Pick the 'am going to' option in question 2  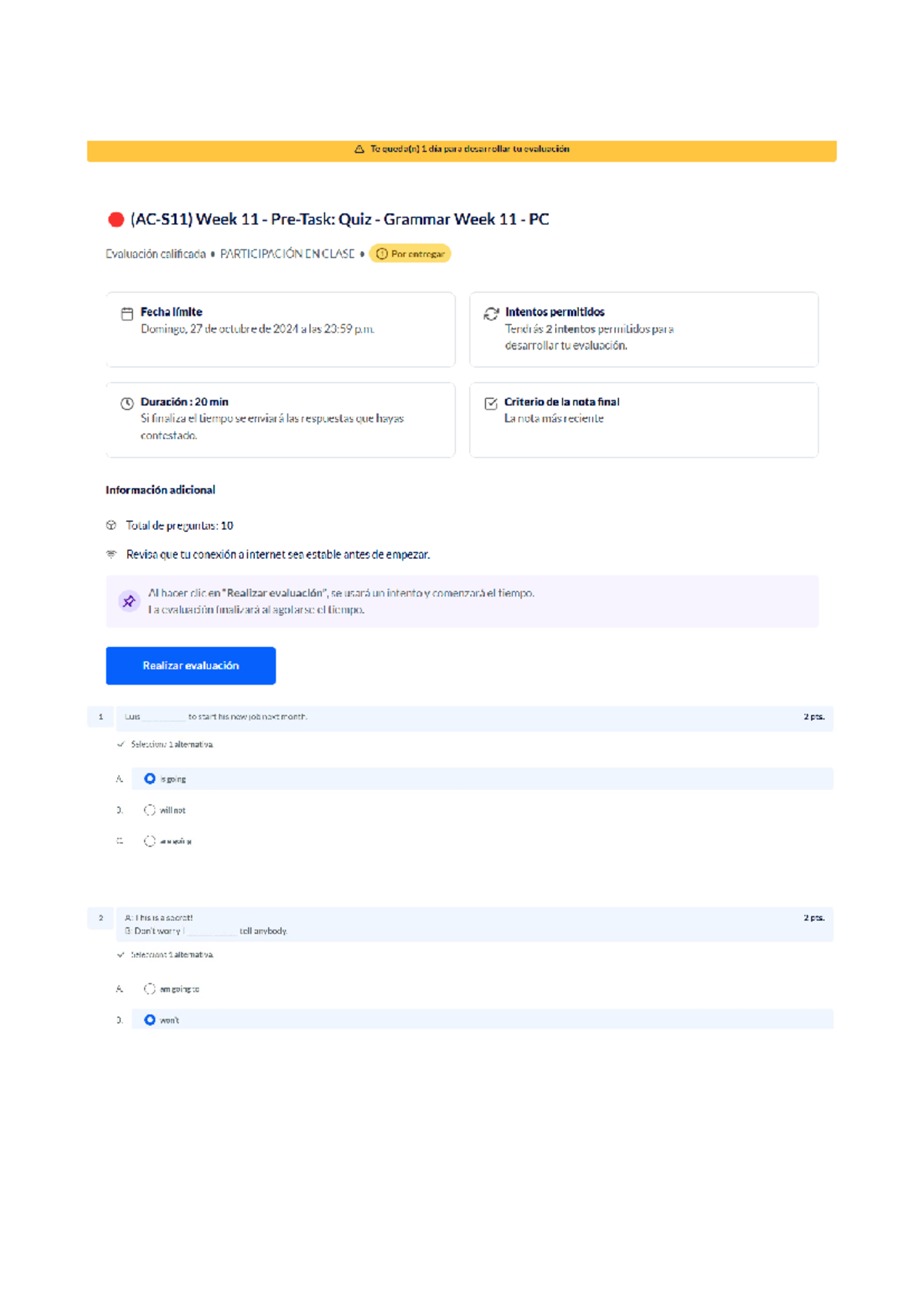pyautogui.click(x=150, y=989)
